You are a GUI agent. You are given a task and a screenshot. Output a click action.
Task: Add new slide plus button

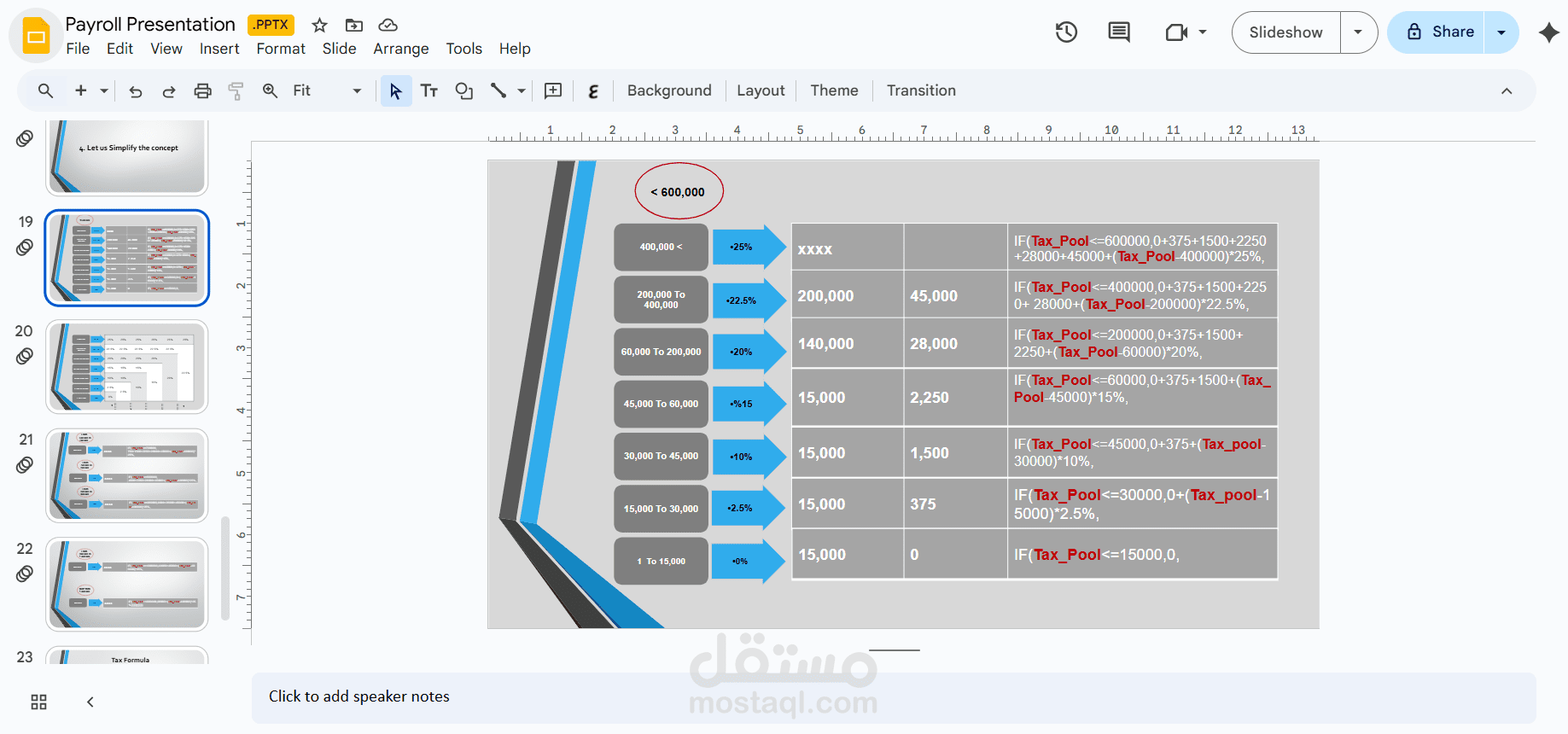pyautogui.click(x=81, y=90)
